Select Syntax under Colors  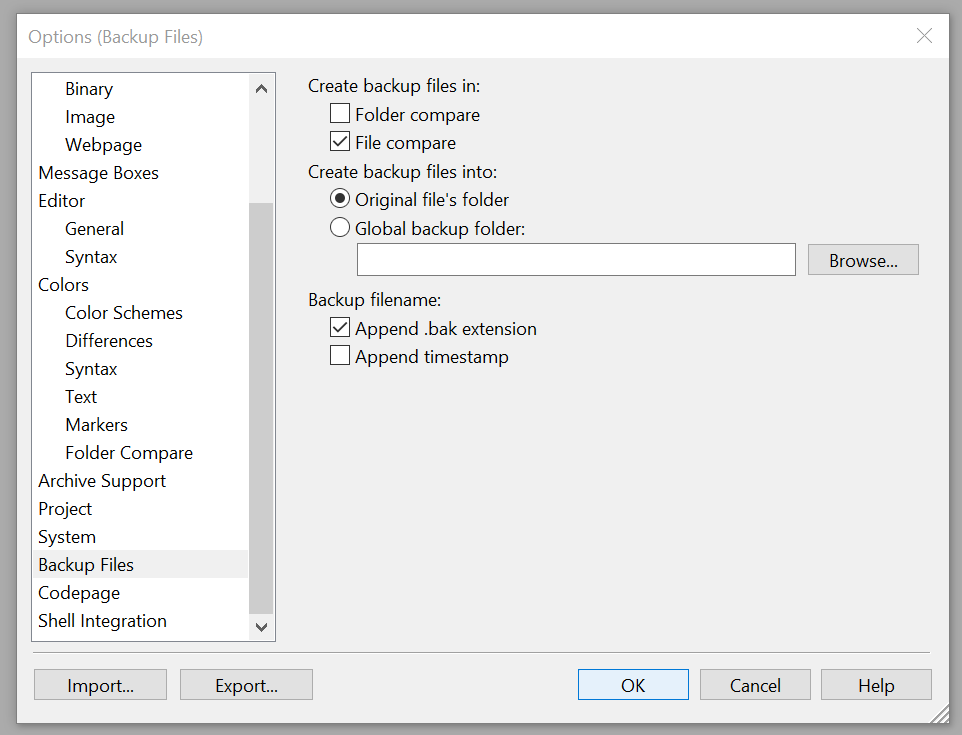tap(91, 369)
